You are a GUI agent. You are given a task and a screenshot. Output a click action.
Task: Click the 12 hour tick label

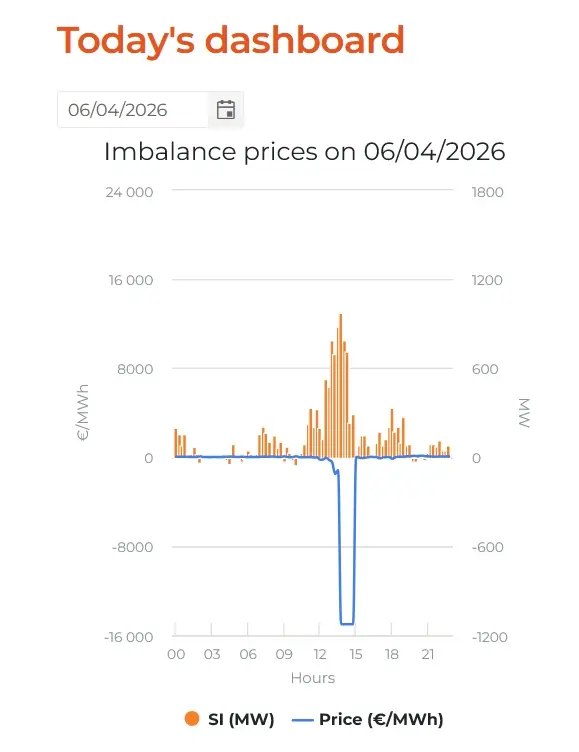click(320, 655)
